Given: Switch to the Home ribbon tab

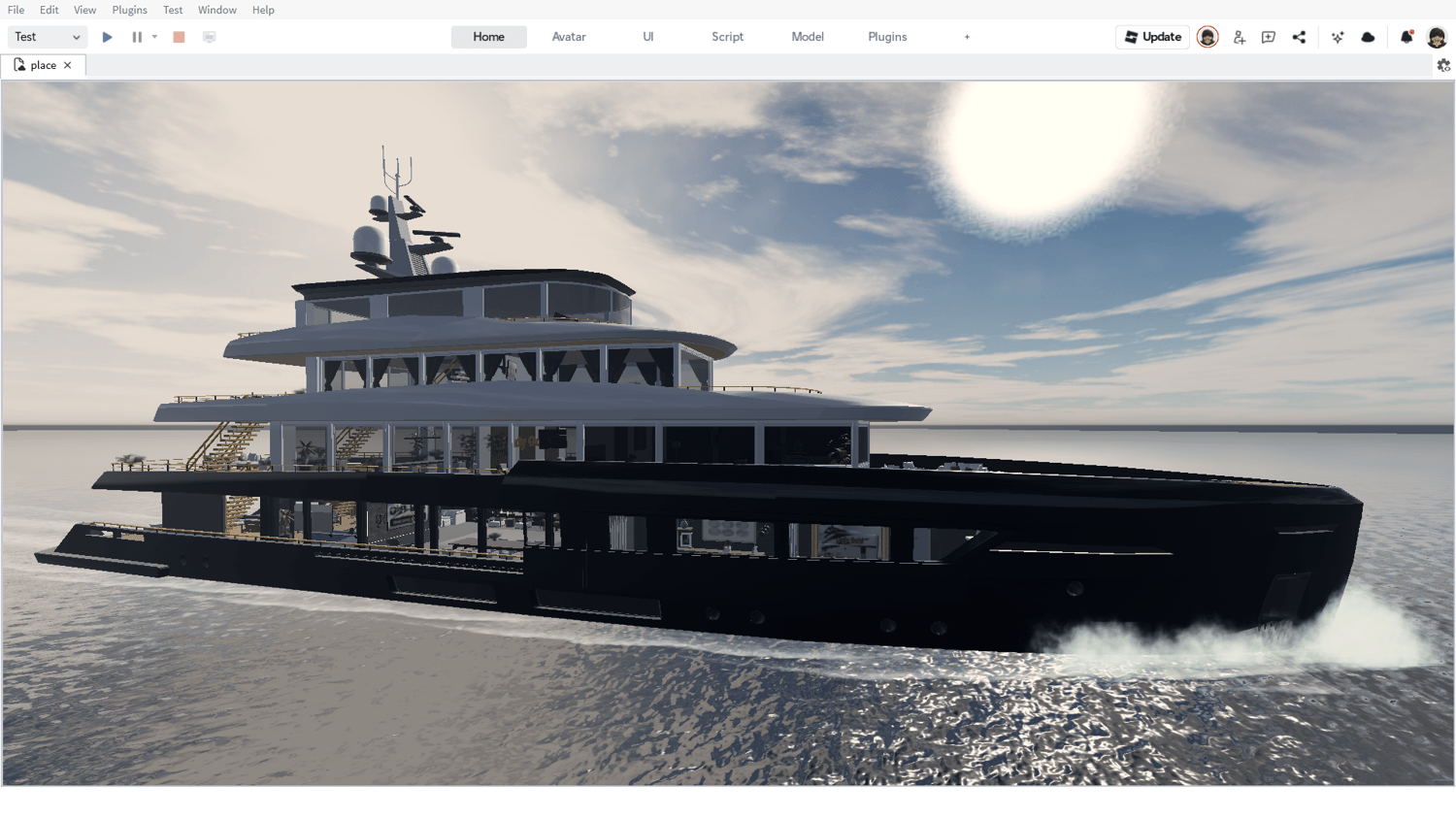Looking at the screenshot, I should [x=489, y=37].
